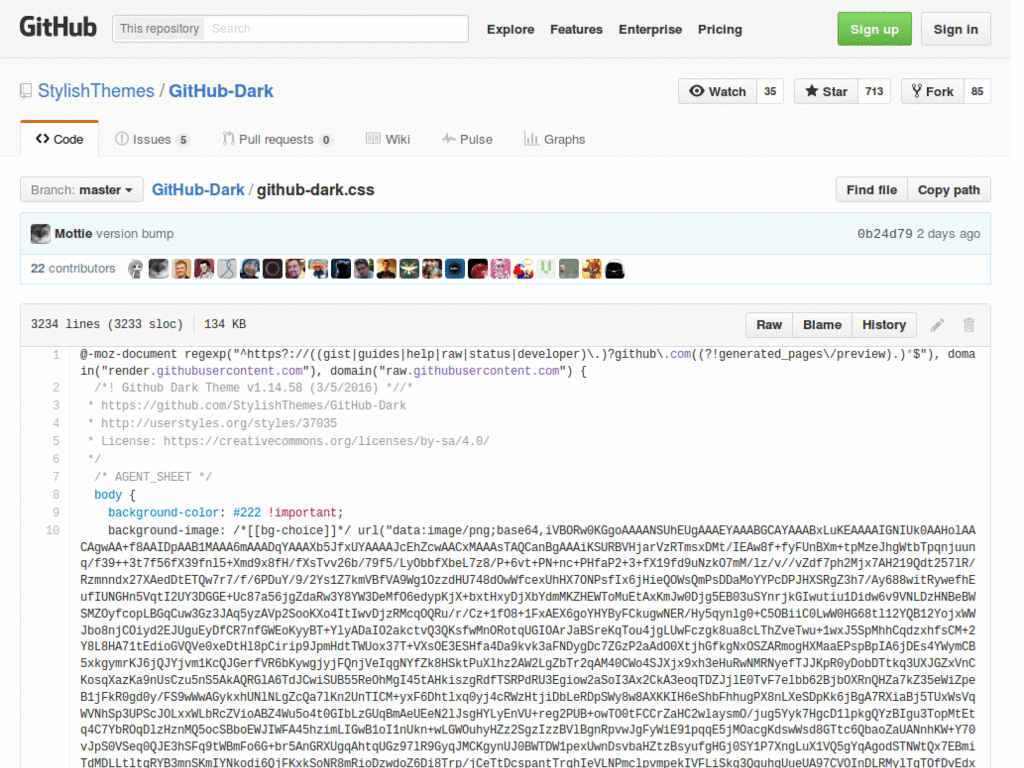Open Mottie's profile link
Viewport: 1024px width, 768px height.
click(x=73, y=234)
